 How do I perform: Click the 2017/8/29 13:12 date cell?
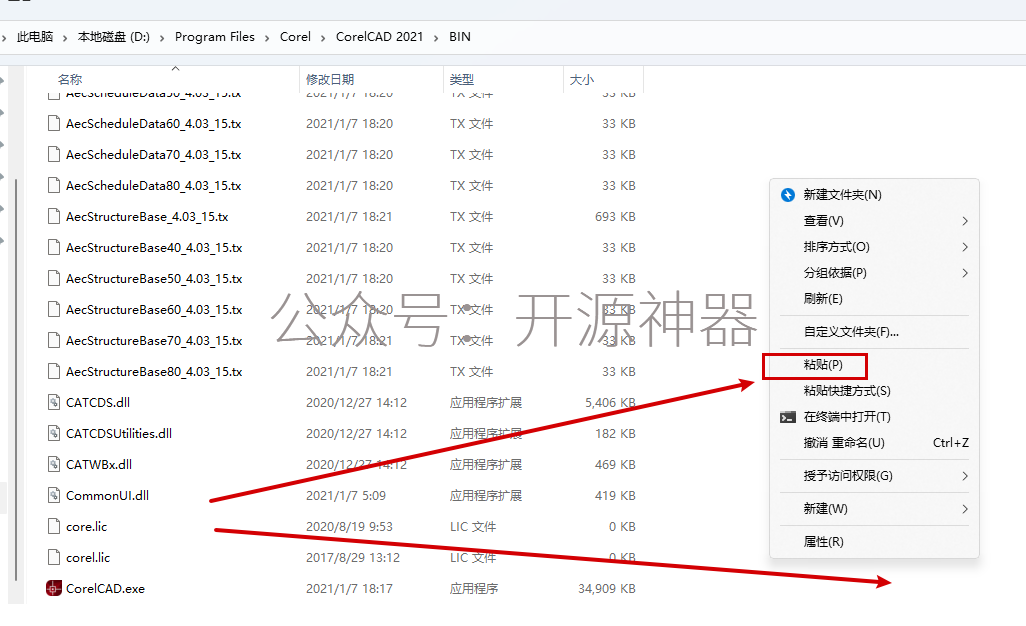[x=353, y=557]
